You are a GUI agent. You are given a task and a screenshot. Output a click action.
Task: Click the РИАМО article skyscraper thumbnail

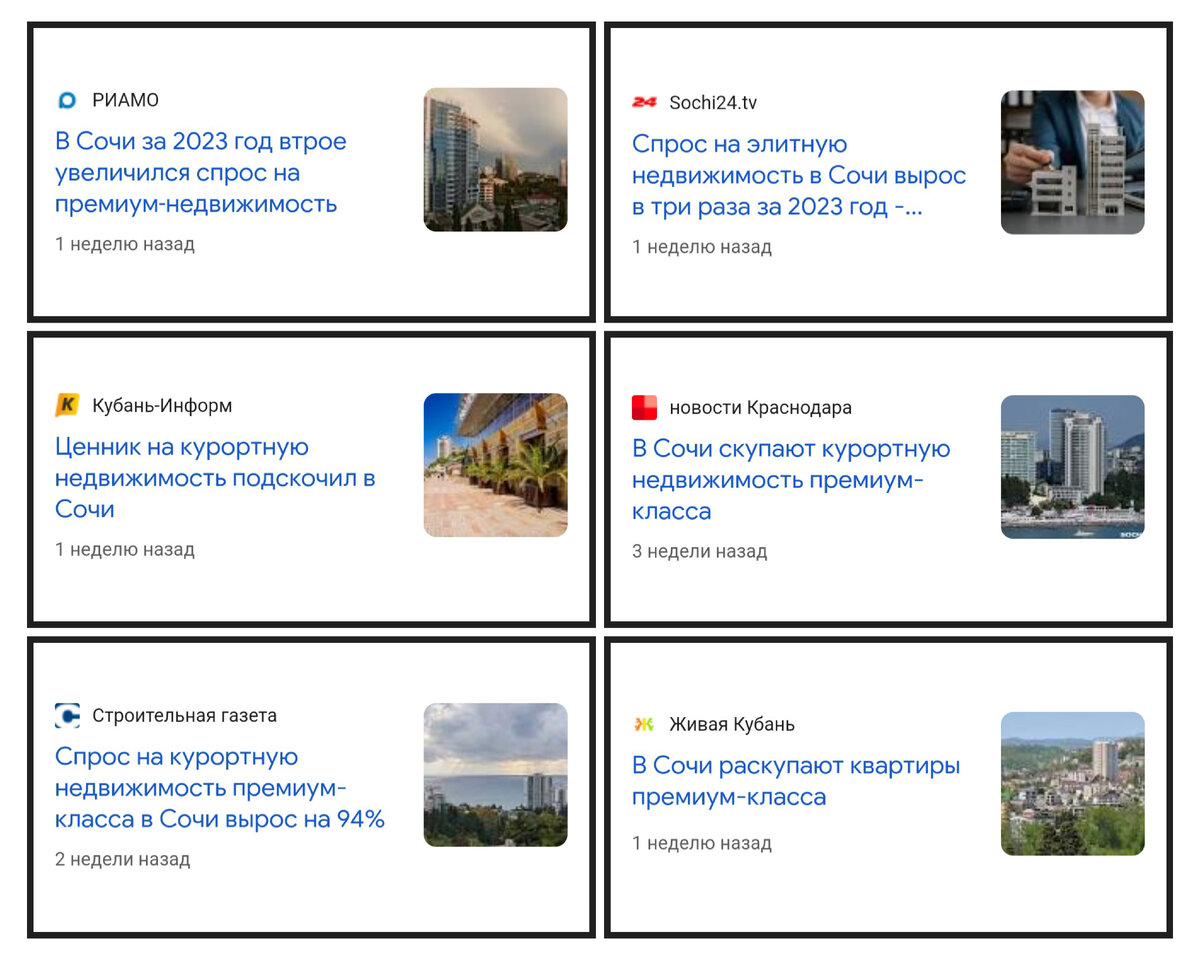coord(495,159)
